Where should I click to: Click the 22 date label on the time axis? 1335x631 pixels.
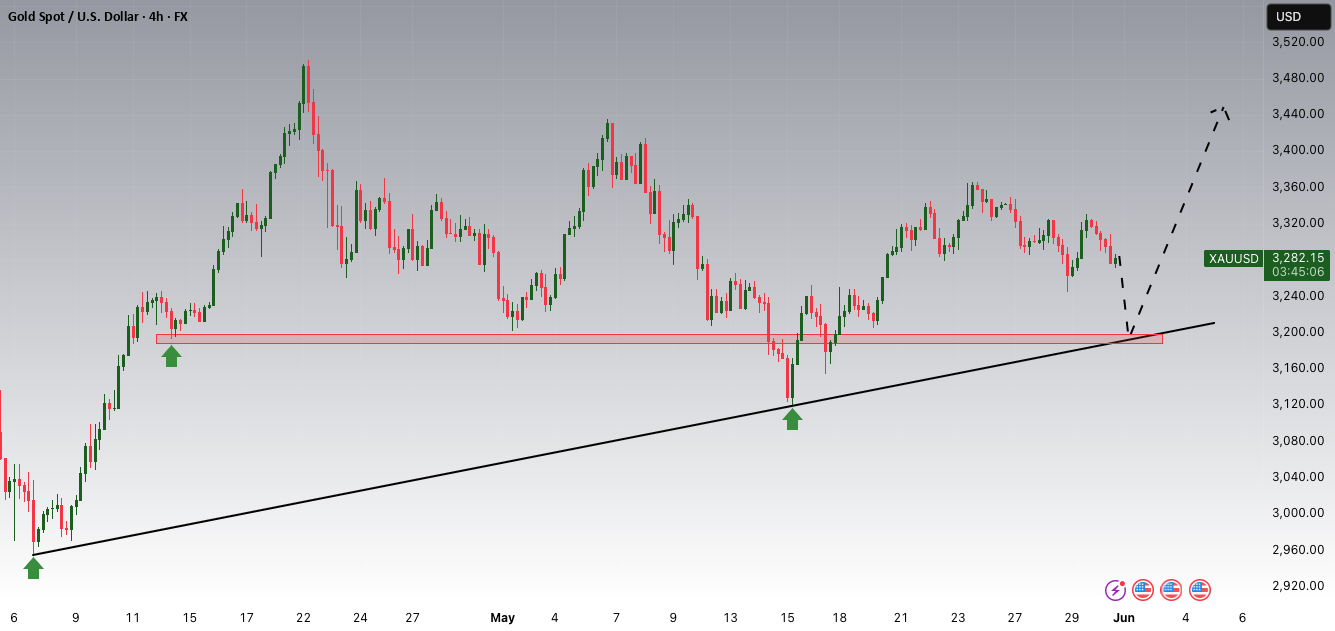coord(304,618)
